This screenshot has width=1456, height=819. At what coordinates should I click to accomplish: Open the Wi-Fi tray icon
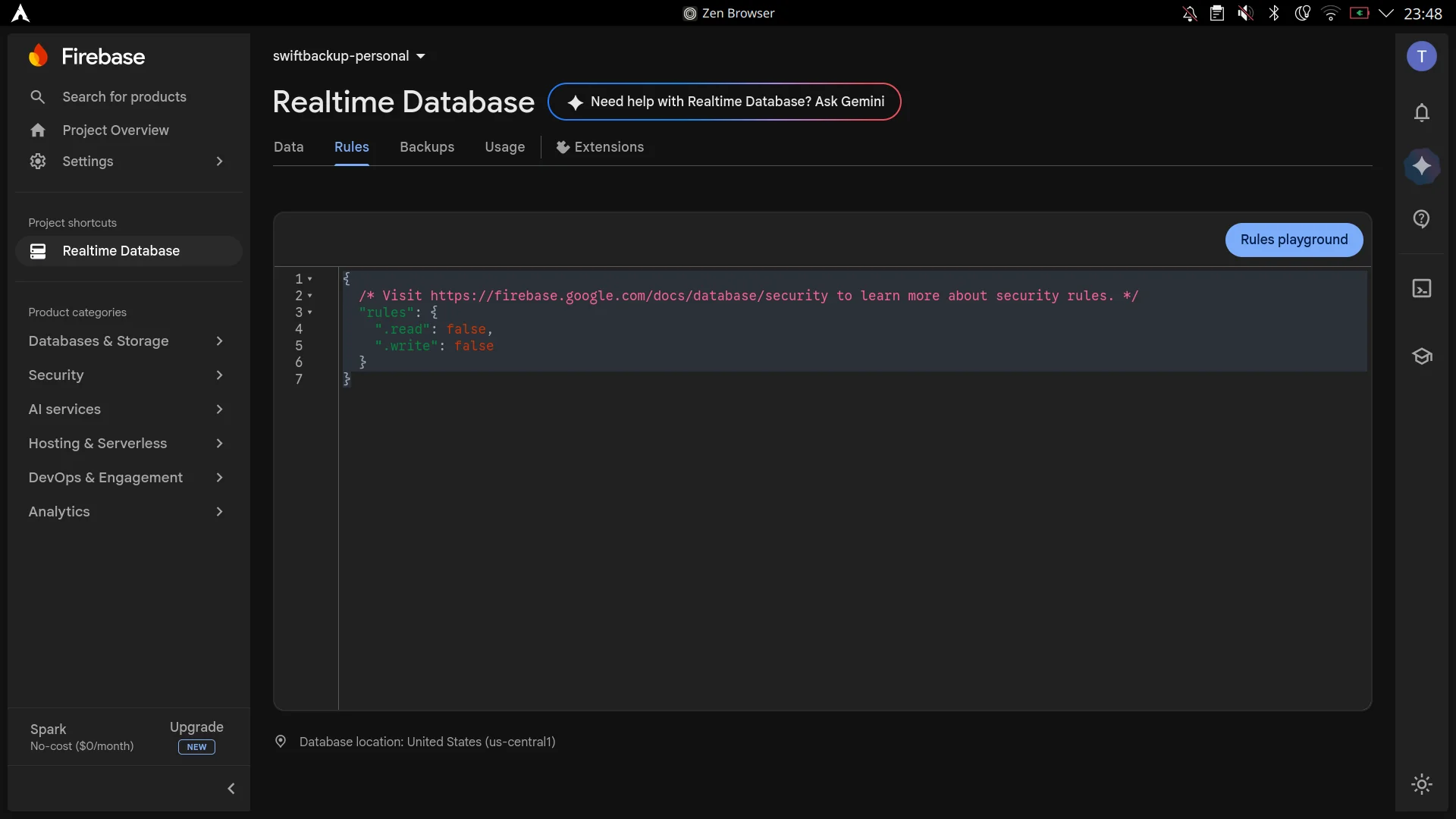click(x=1331, y=13)
